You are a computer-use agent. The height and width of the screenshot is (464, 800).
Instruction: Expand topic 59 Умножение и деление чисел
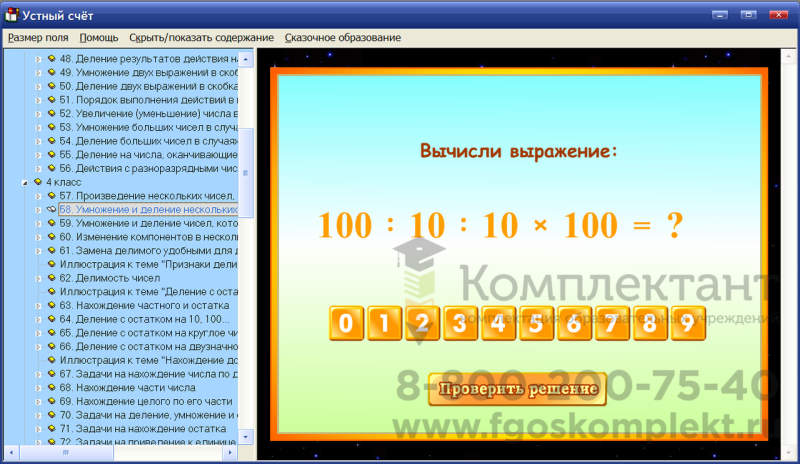[38, 224]
